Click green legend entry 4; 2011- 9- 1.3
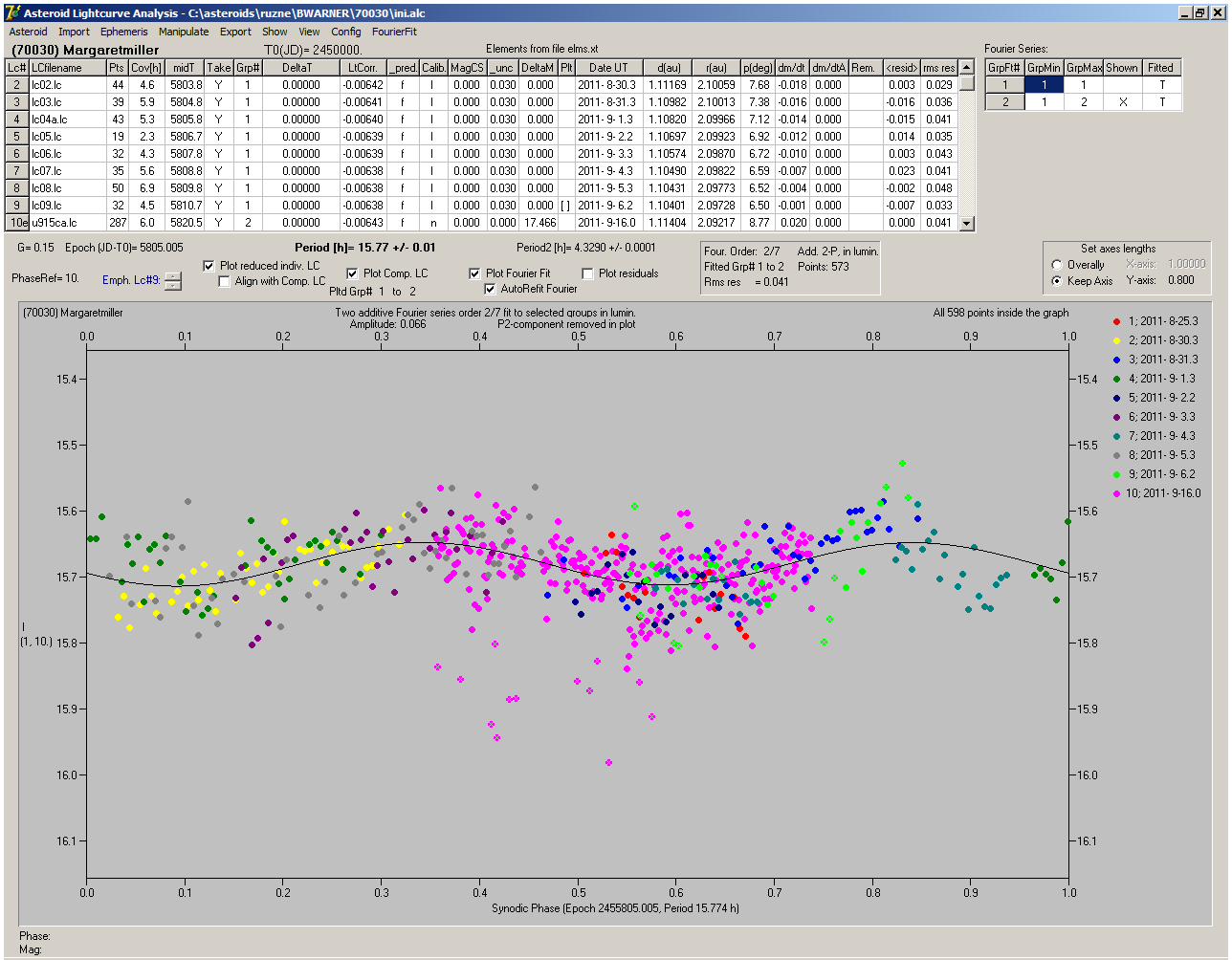The image size is (1232, 960). 1155,379
